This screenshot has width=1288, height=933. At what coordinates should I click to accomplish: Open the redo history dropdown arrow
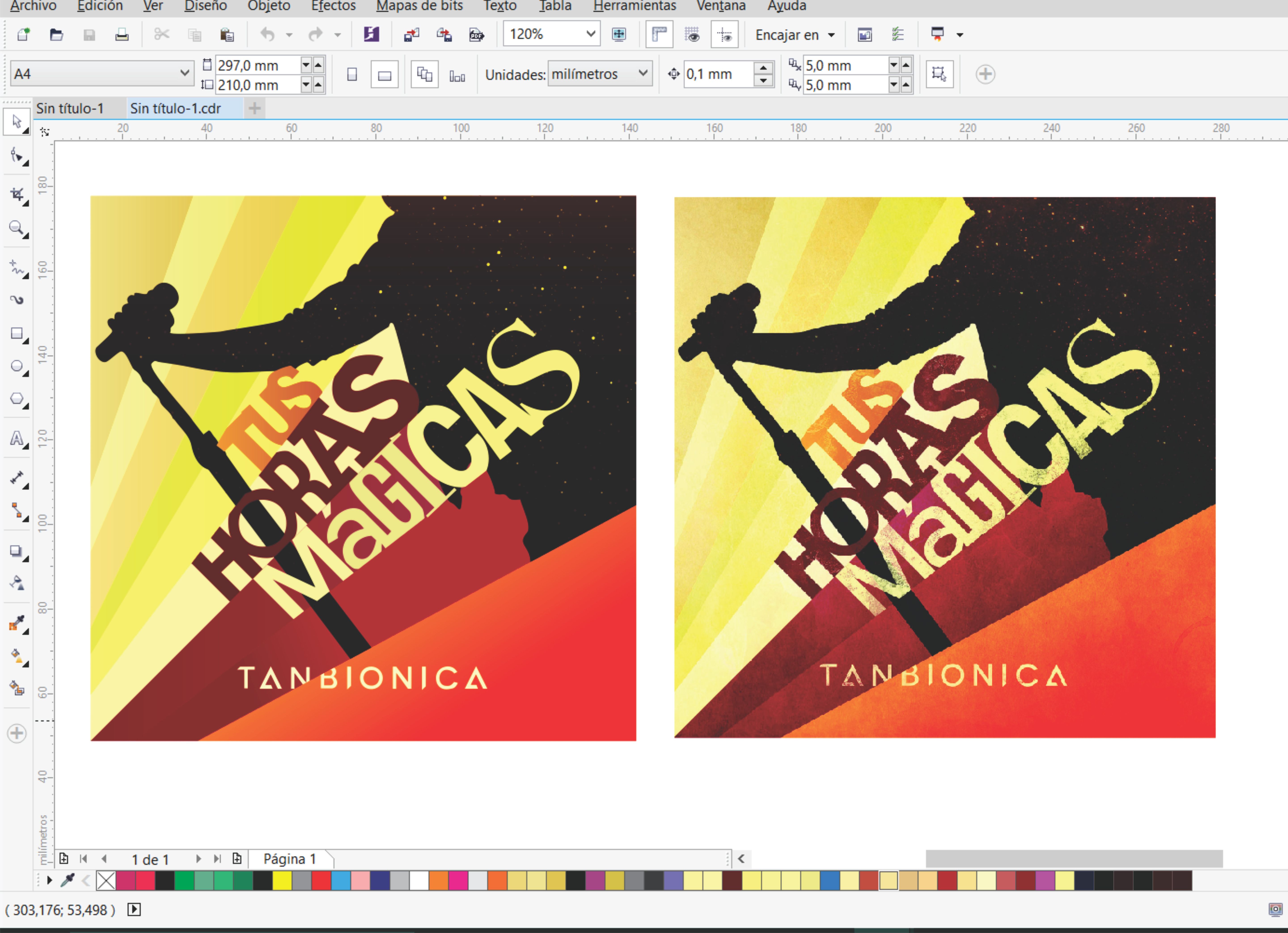pos(337,35)
